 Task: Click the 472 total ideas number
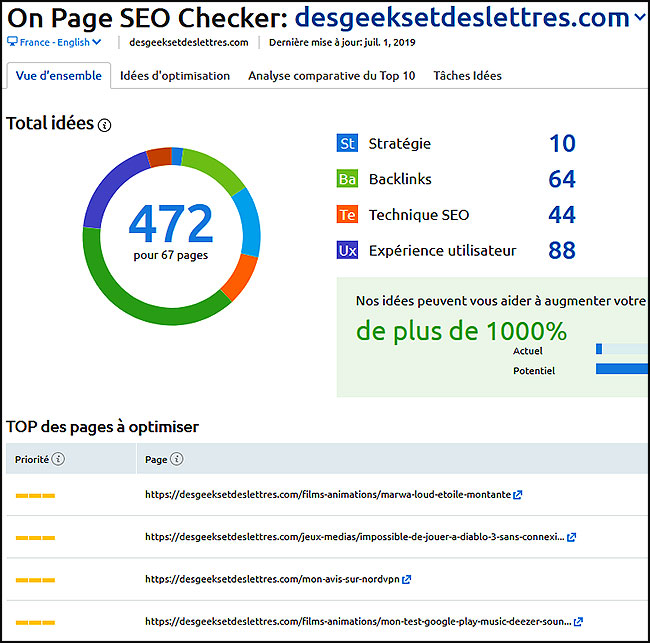[x=171, y=223]
